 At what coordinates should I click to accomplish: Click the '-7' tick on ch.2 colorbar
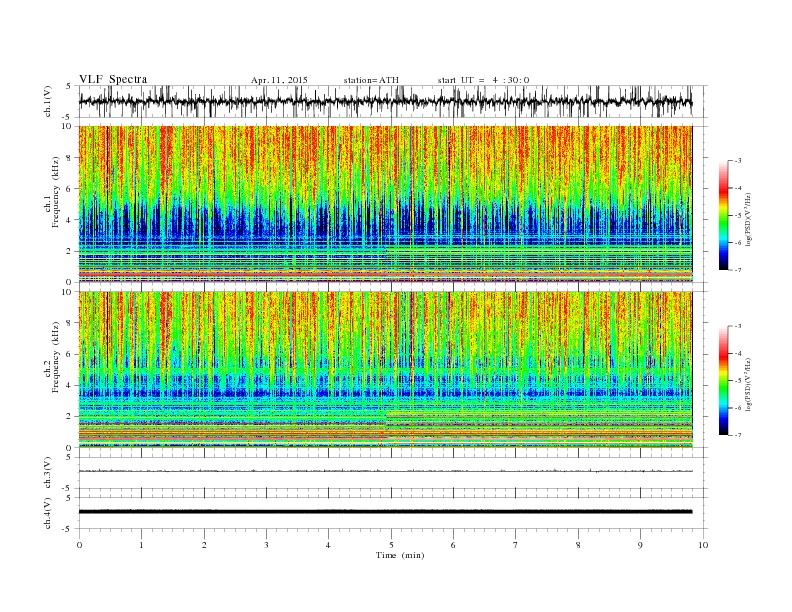click(x=738, y=435)
